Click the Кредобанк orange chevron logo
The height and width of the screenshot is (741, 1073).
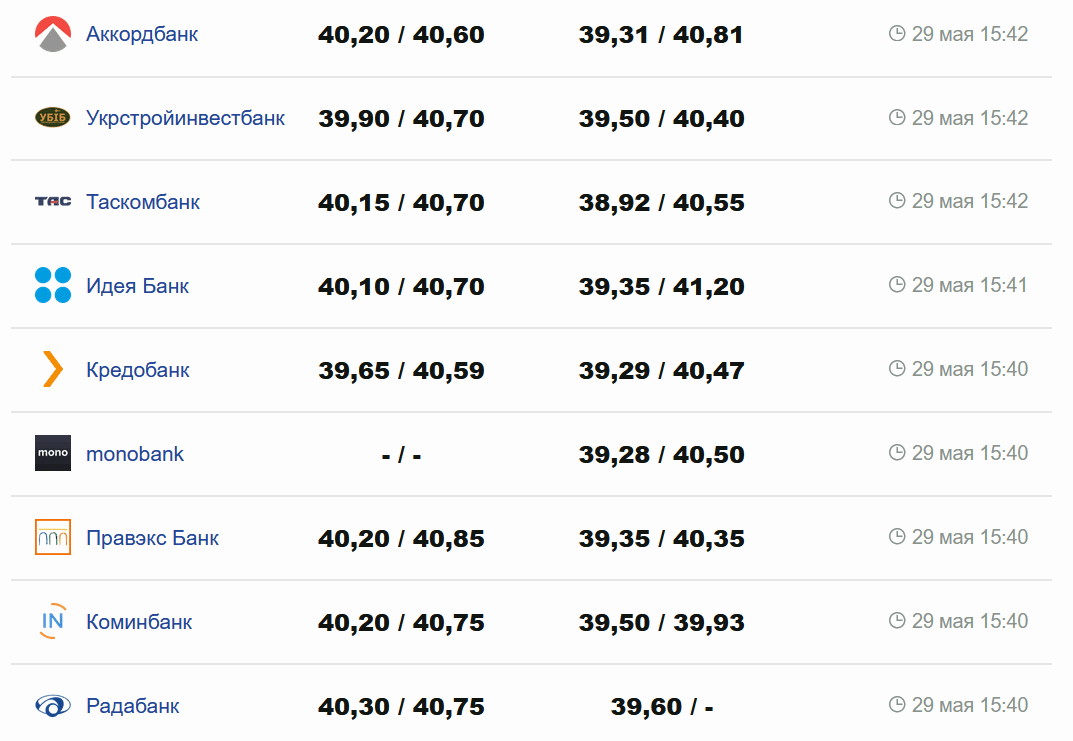pos(53,370)
